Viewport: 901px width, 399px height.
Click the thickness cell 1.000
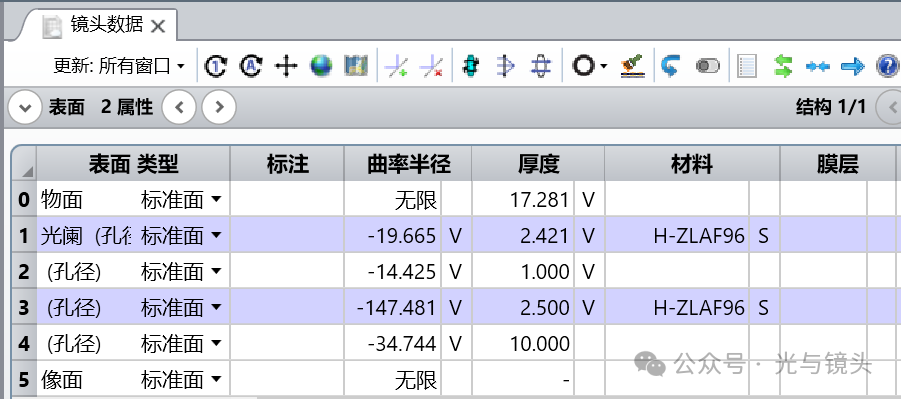[x=523, y=271]
